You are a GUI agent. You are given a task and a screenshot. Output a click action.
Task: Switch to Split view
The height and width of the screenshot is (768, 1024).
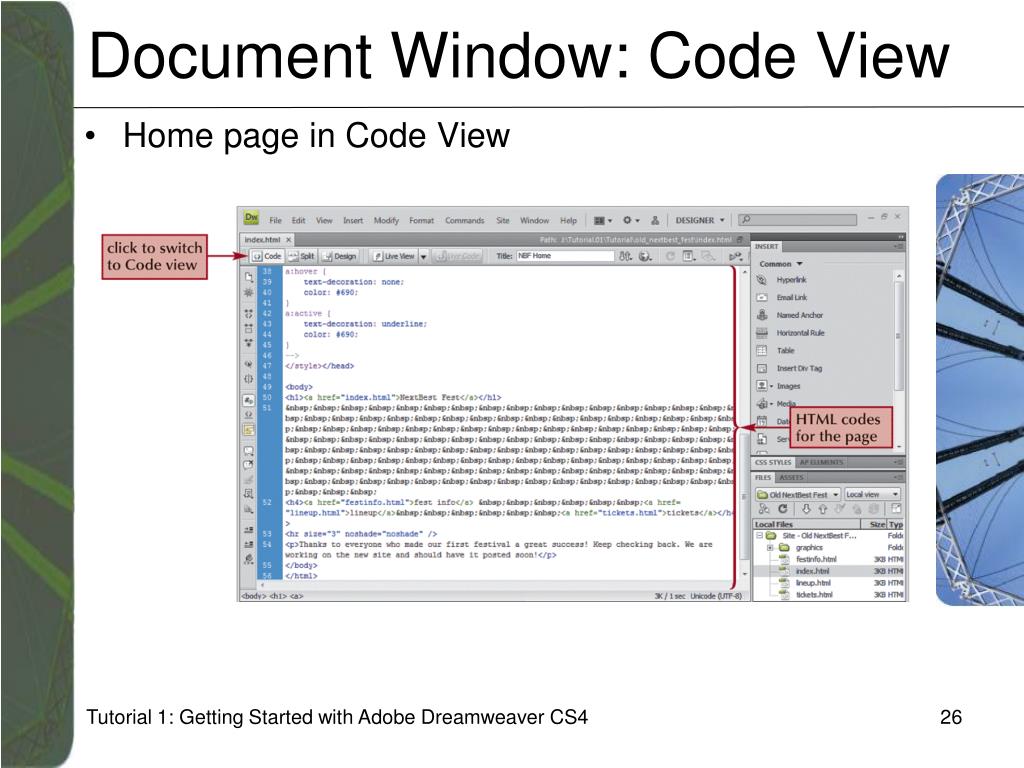point(302,256)
